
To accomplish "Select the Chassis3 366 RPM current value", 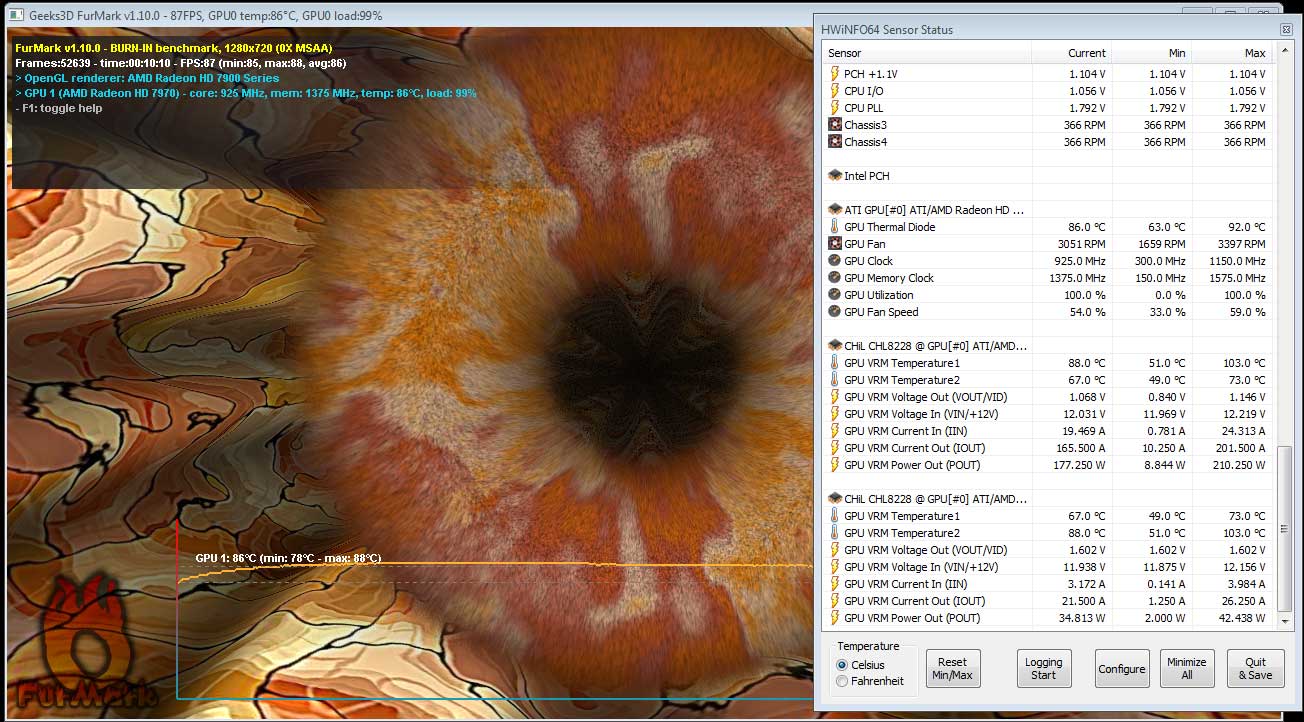I will [x=1084, y=125].
